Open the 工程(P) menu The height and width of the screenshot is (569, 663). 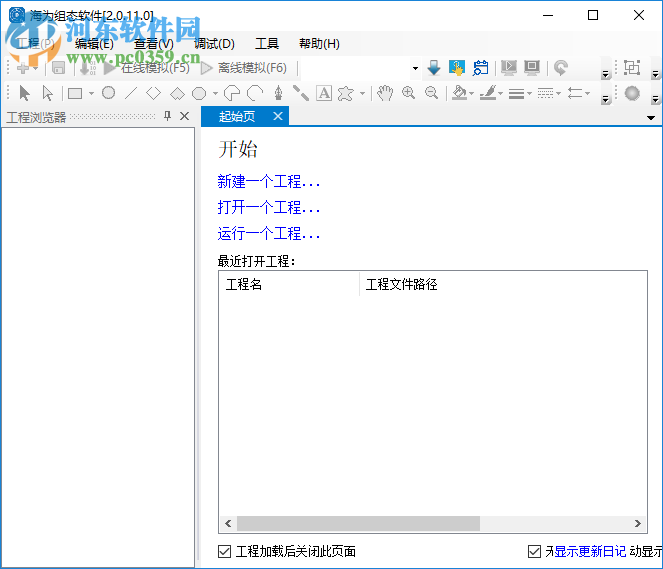(x=36, y=44)
